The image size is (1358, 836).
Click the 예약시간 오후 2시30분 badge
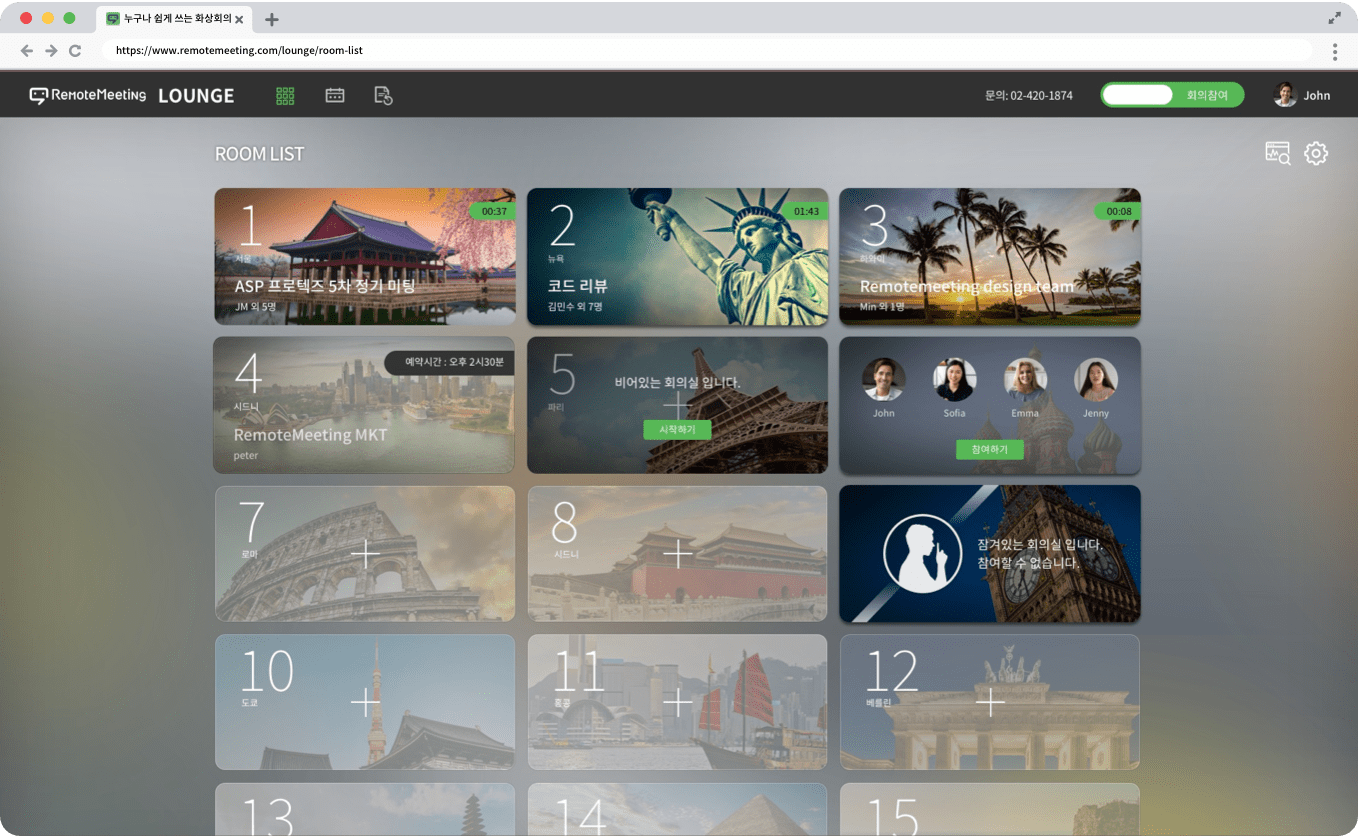[x=450, y=362]
